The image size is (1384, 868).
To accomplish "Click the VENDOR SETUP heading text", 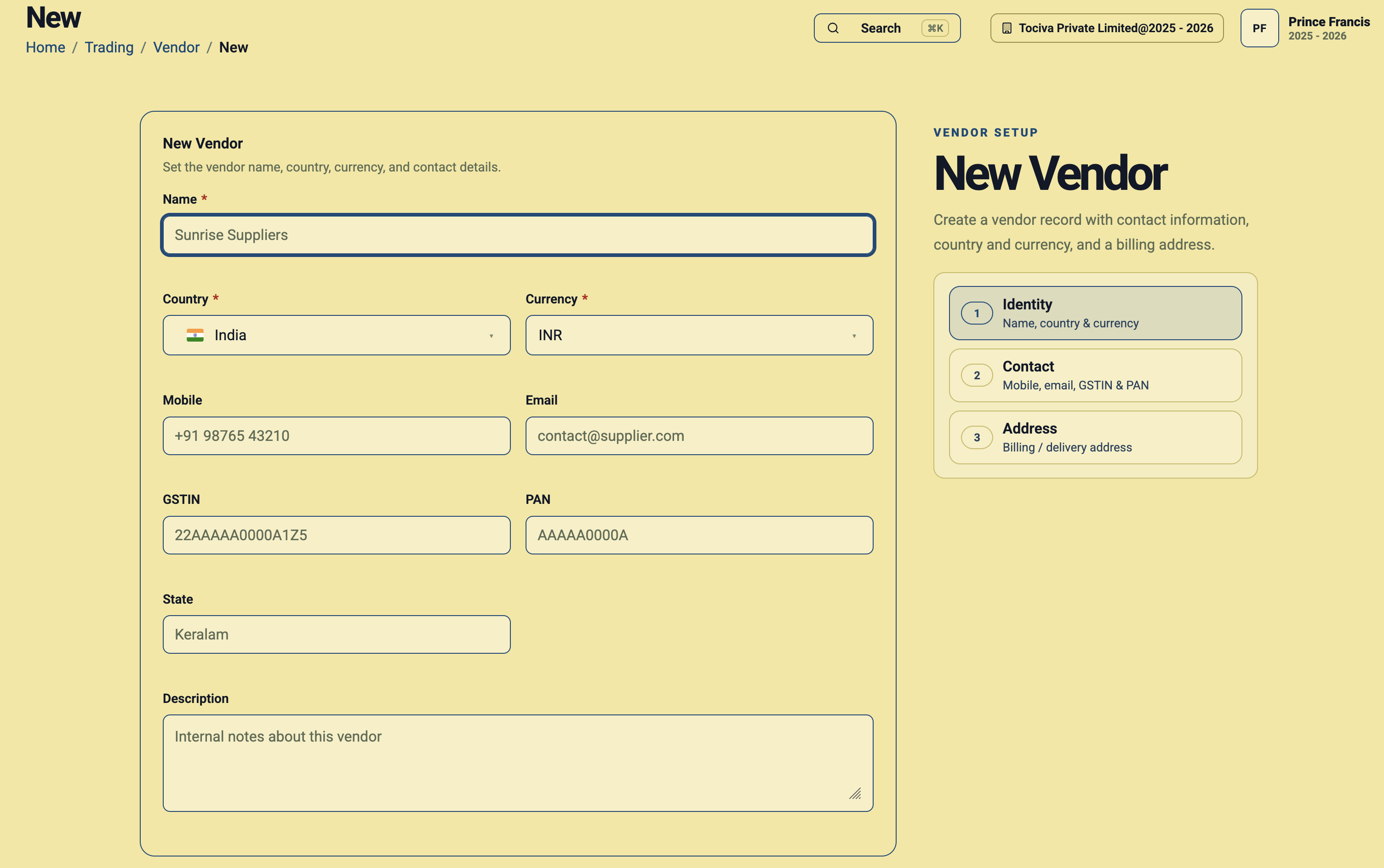I will pyautogui.click(x=986, y=132).
